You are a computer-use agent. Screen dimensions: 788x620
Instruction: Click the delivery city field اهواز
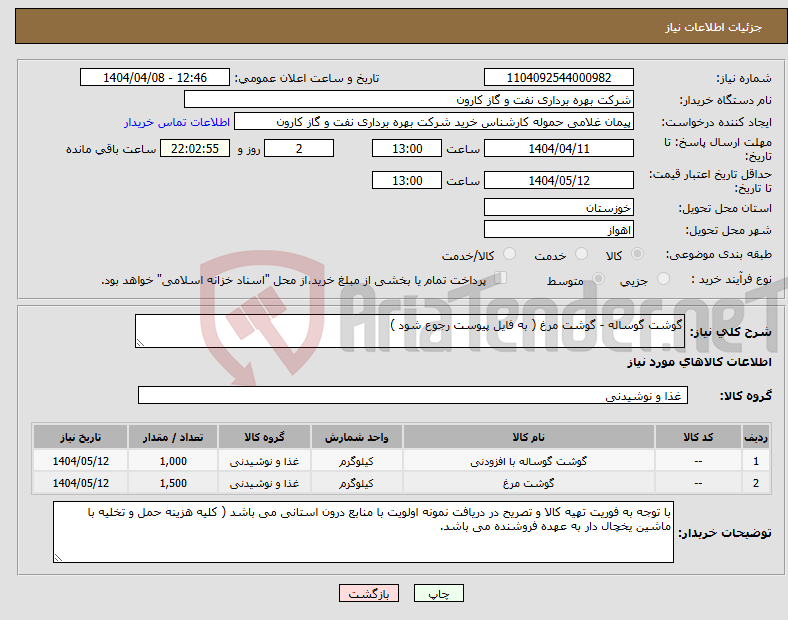[x=559, y=230]
